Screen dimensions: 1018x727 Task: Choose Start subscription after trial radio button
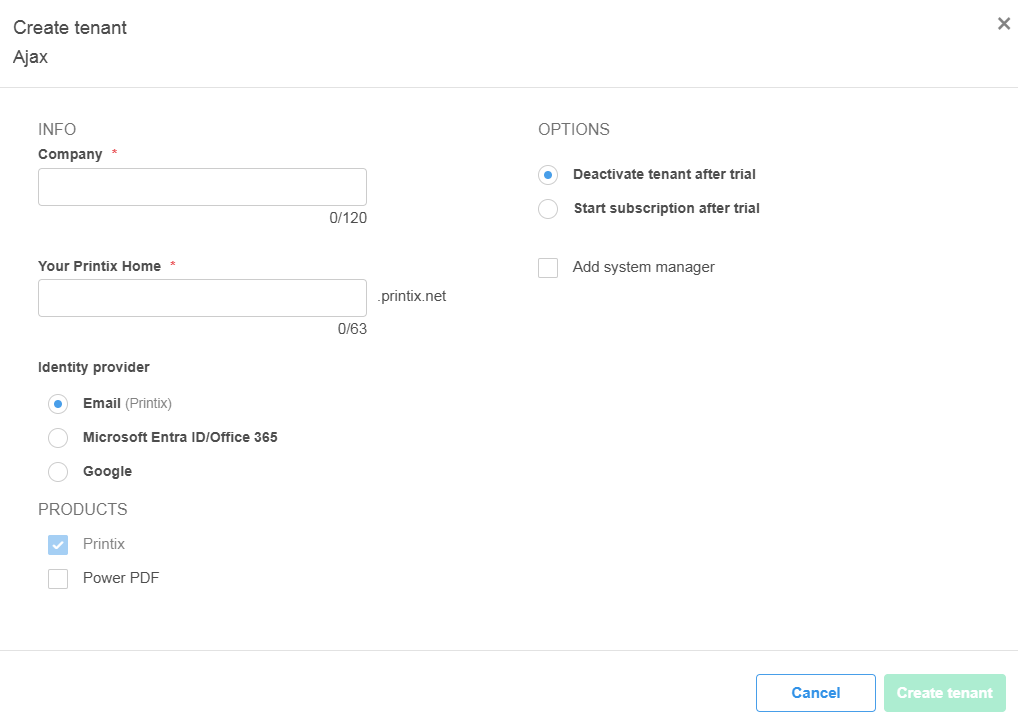pos(547,209)
